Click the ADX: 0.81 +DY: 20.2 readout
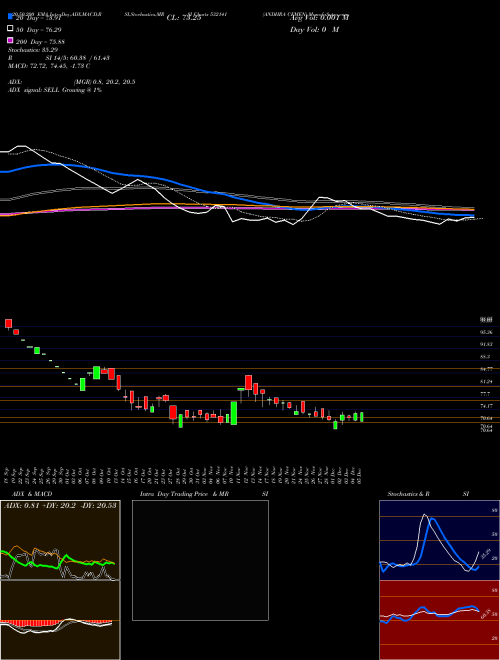 (60, 505)
